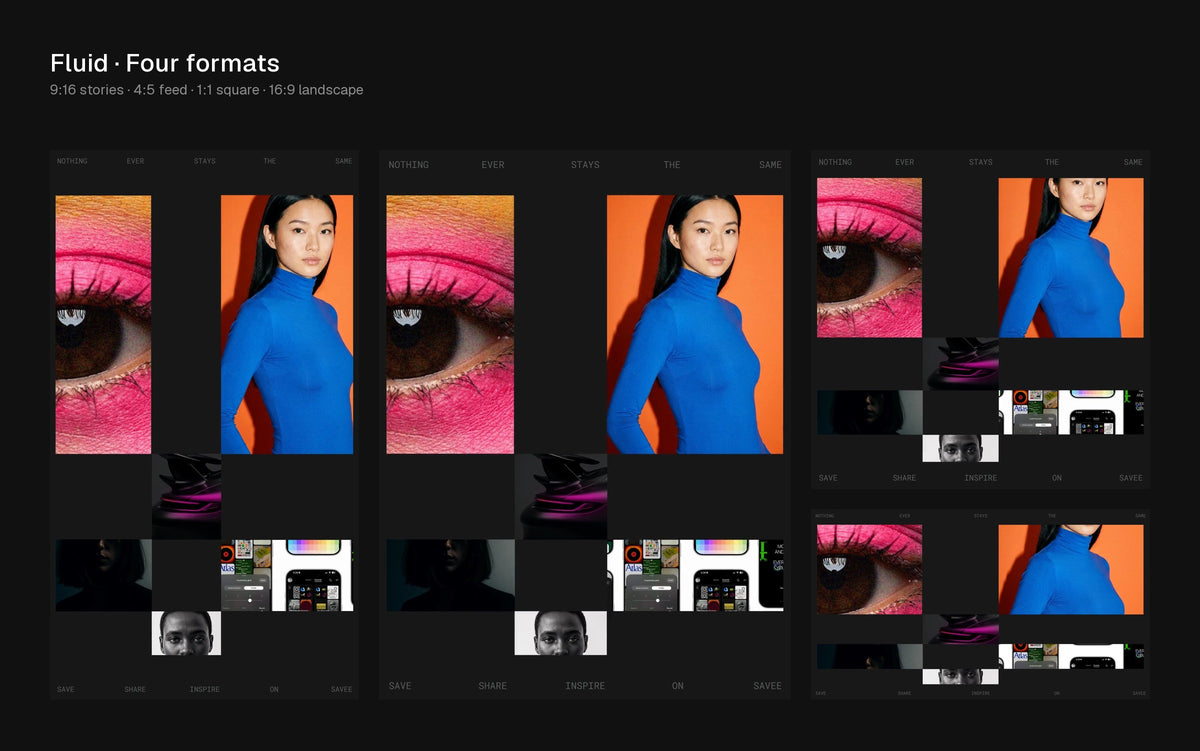
Task: Click "STAYS" in the 1:1 square panel
Action: point(981,162)
